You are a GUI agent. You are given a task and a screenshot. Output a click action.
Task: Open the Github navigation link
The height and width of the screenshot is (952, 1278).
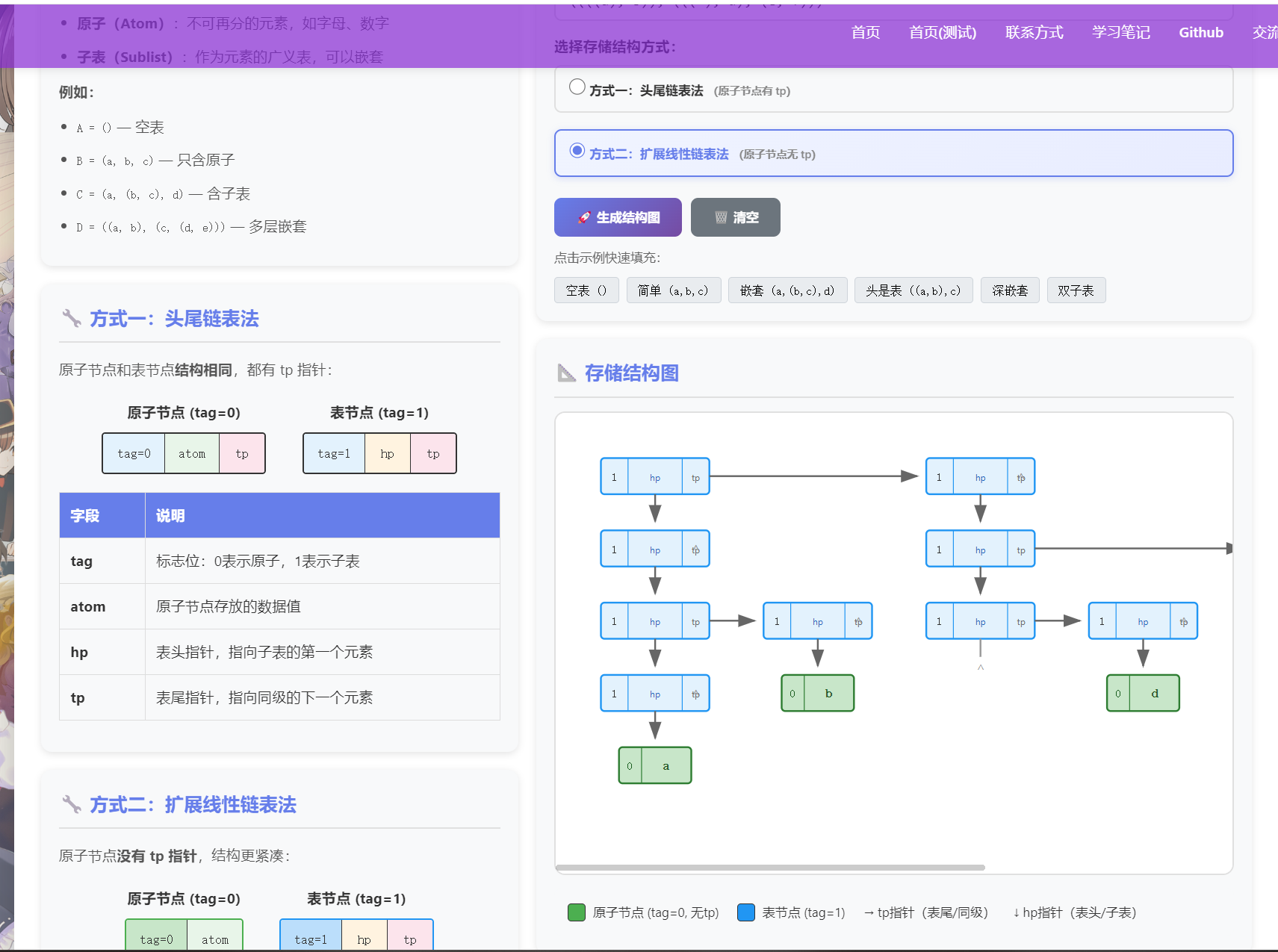coord(1200,32)
